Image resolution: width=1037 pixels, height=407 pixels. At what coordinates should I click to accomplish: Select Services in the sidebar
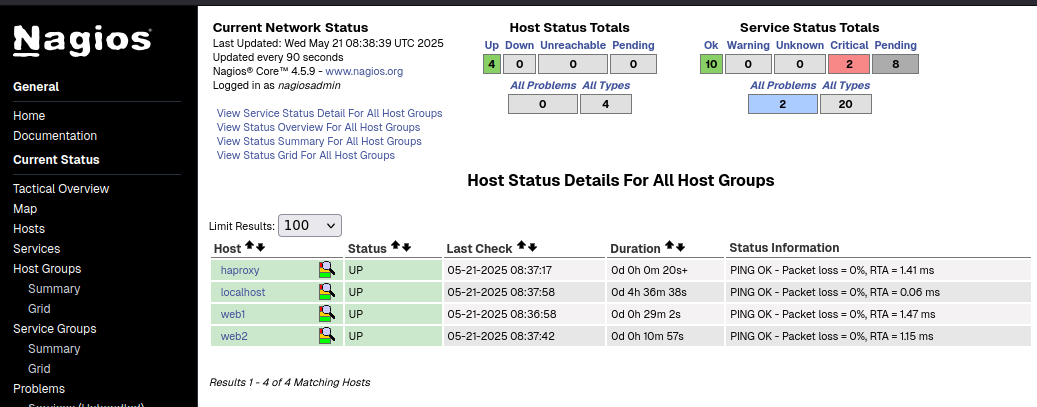[x=36, y=249]
